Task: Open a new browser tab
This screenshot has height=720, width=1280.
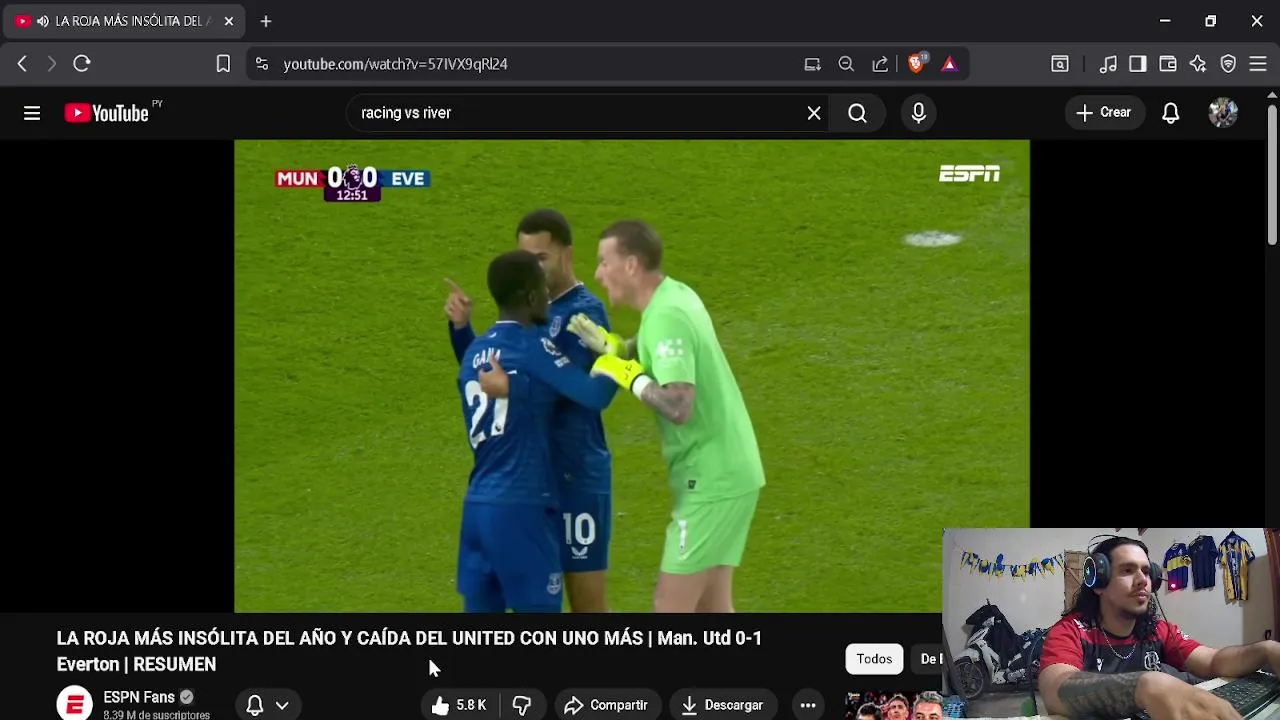Action: pos(266,21)
